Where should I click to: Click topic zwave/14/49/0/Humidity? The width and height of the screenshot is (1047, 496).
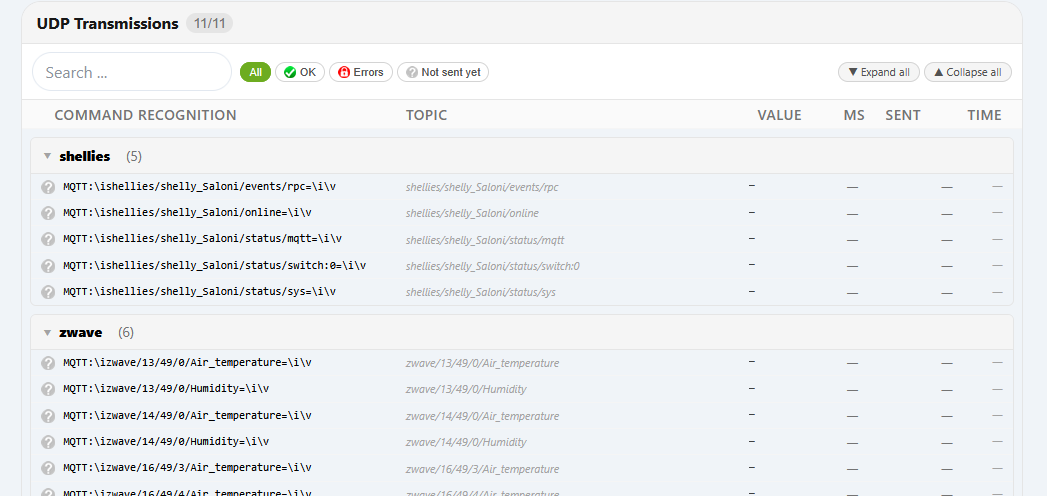466,442
